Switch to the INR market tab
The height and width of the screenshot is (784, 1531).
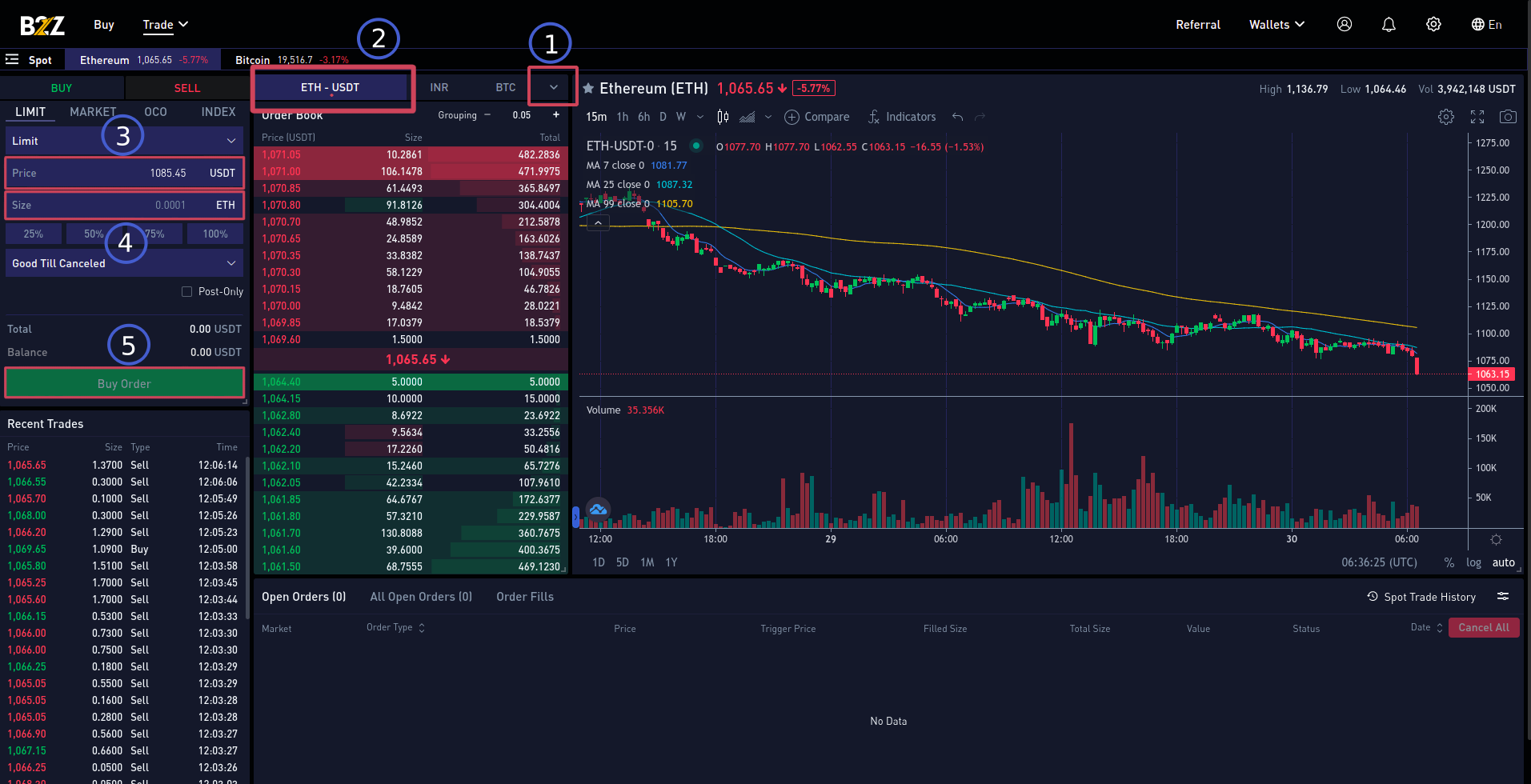439,87
